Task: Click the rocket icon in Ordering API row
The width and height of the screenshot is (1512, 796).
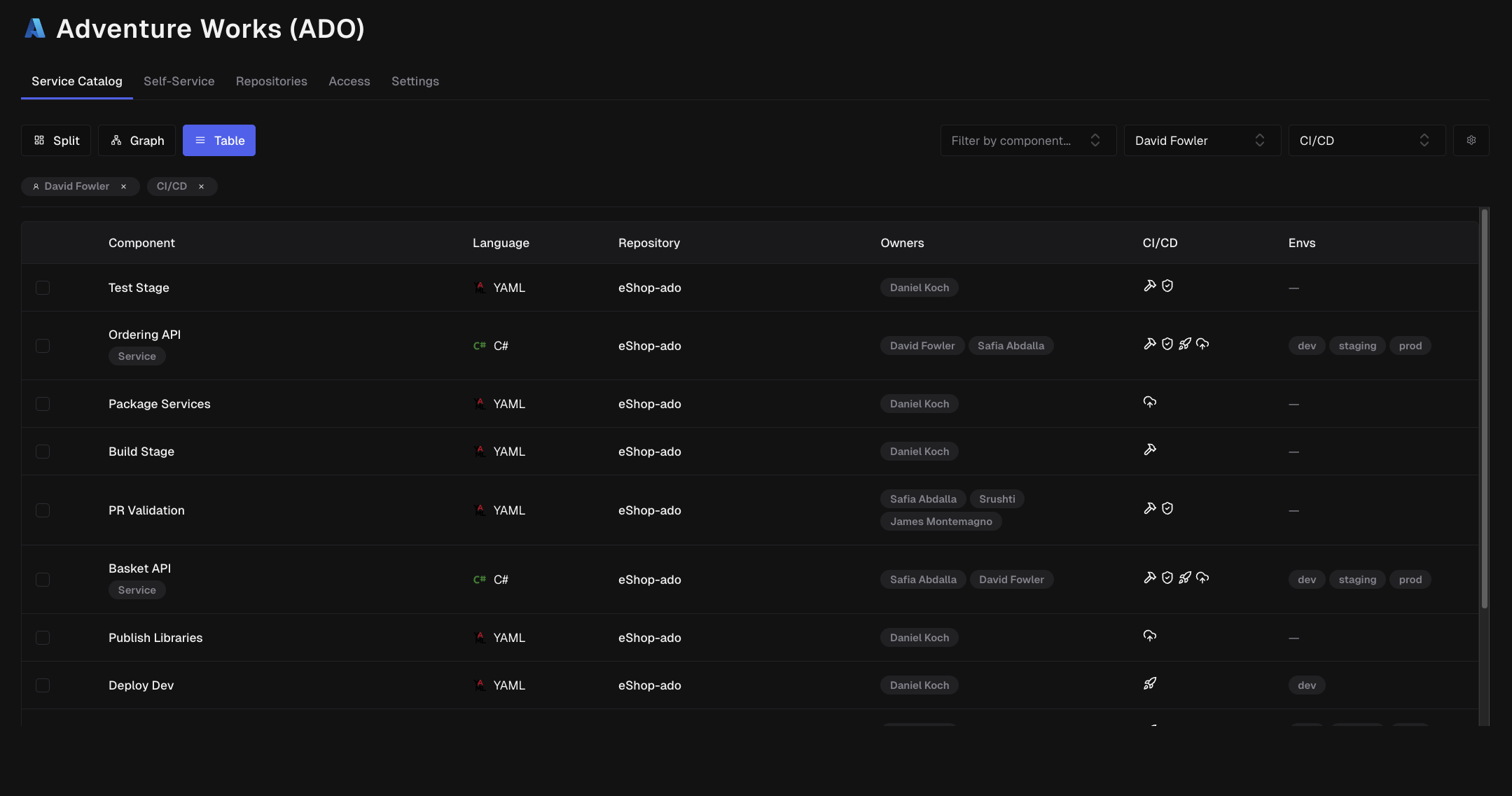Action: pyautogui.click(x=1185, y=344)
